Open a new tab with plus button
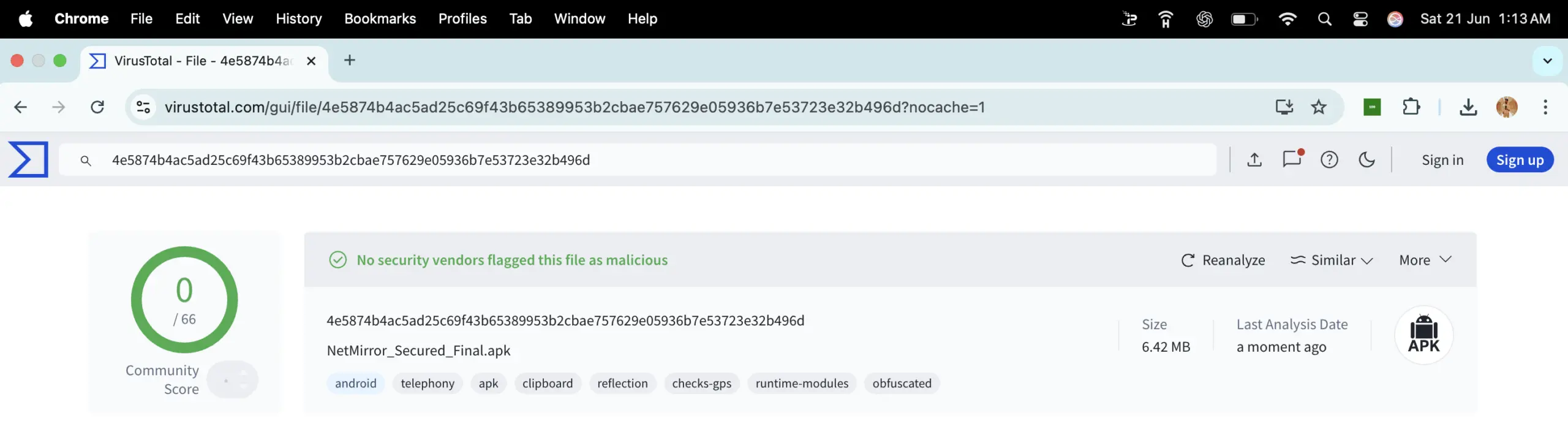Image resolution: width=1568 pixels, height=440 pixels. pyautogui.click(x=350, y=60)
